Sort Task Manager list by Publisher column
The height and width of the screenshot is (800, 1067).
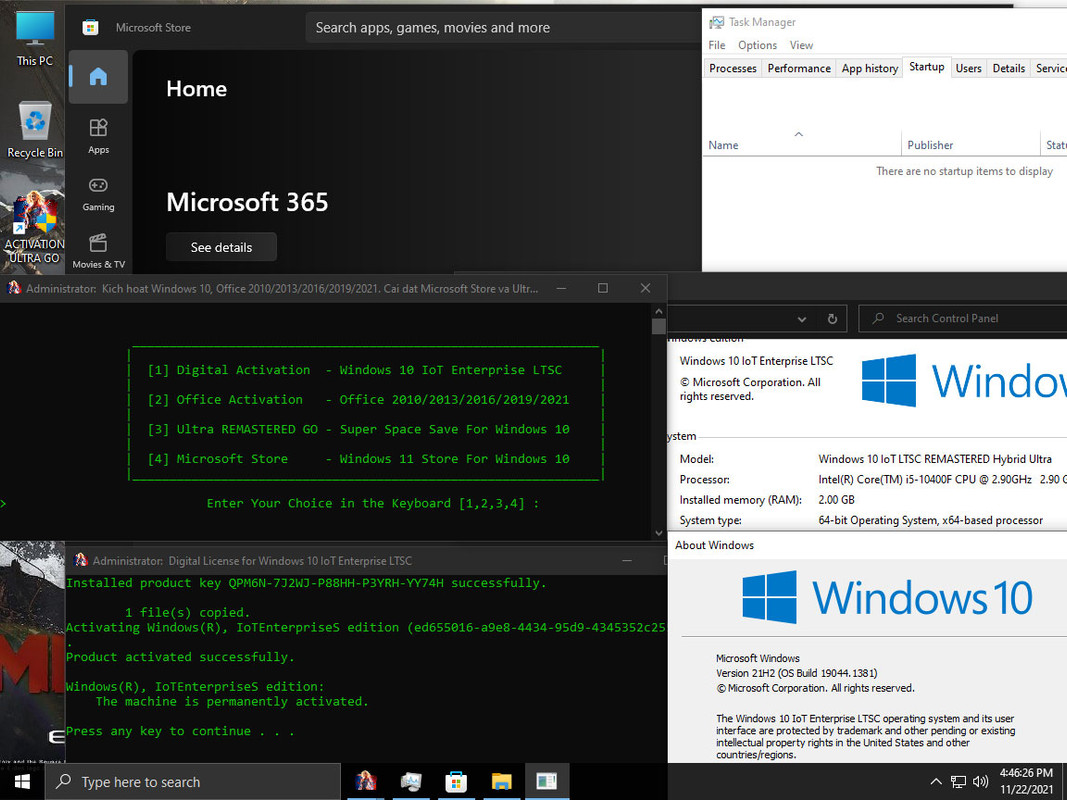click(x=970, y=145)
